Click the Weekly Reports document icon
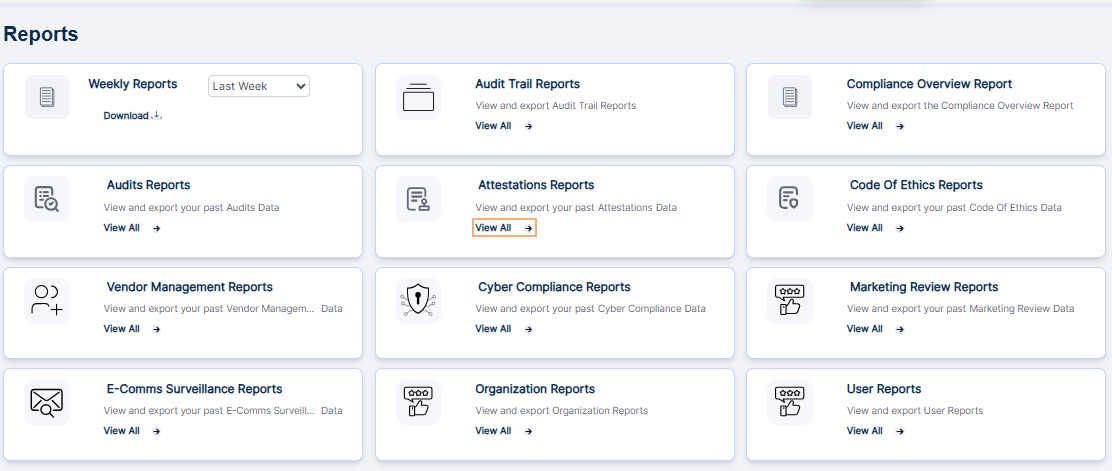1112x471 pixels. [x=47, y=97]
